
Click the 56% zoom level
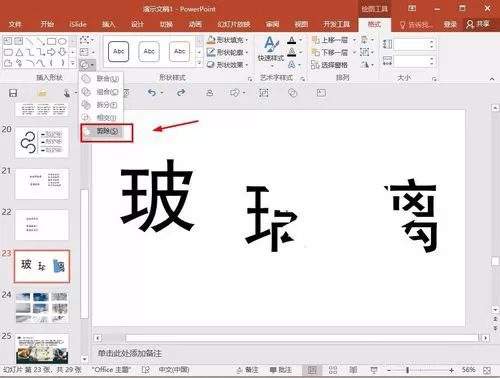click(x=469, y=370)
